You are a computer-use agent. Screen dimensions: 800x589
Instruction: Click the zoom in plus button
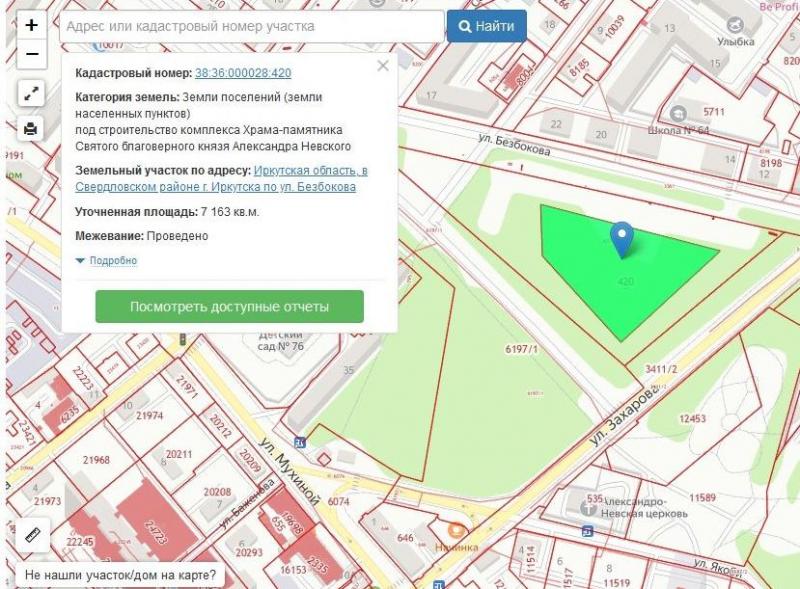click(x=31, y=25)
